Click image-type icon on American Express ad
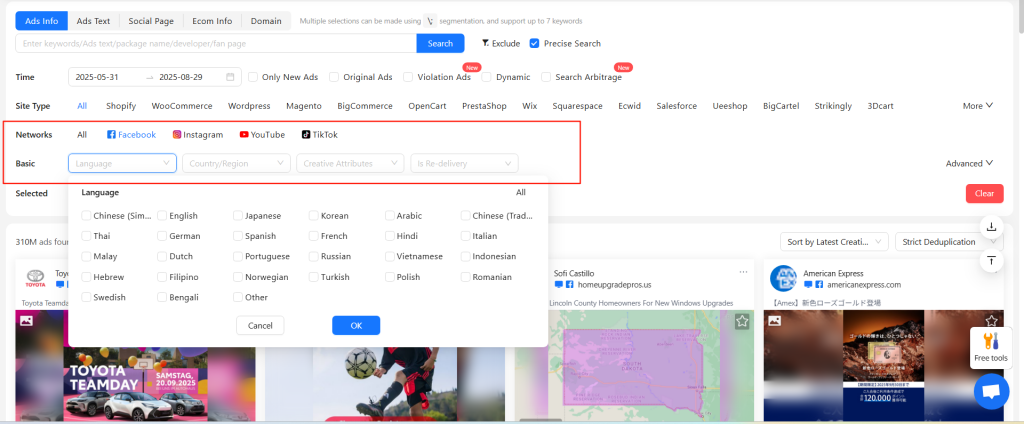The height and width of the screenshot is (424, 1024). click(x=775, y=321)
